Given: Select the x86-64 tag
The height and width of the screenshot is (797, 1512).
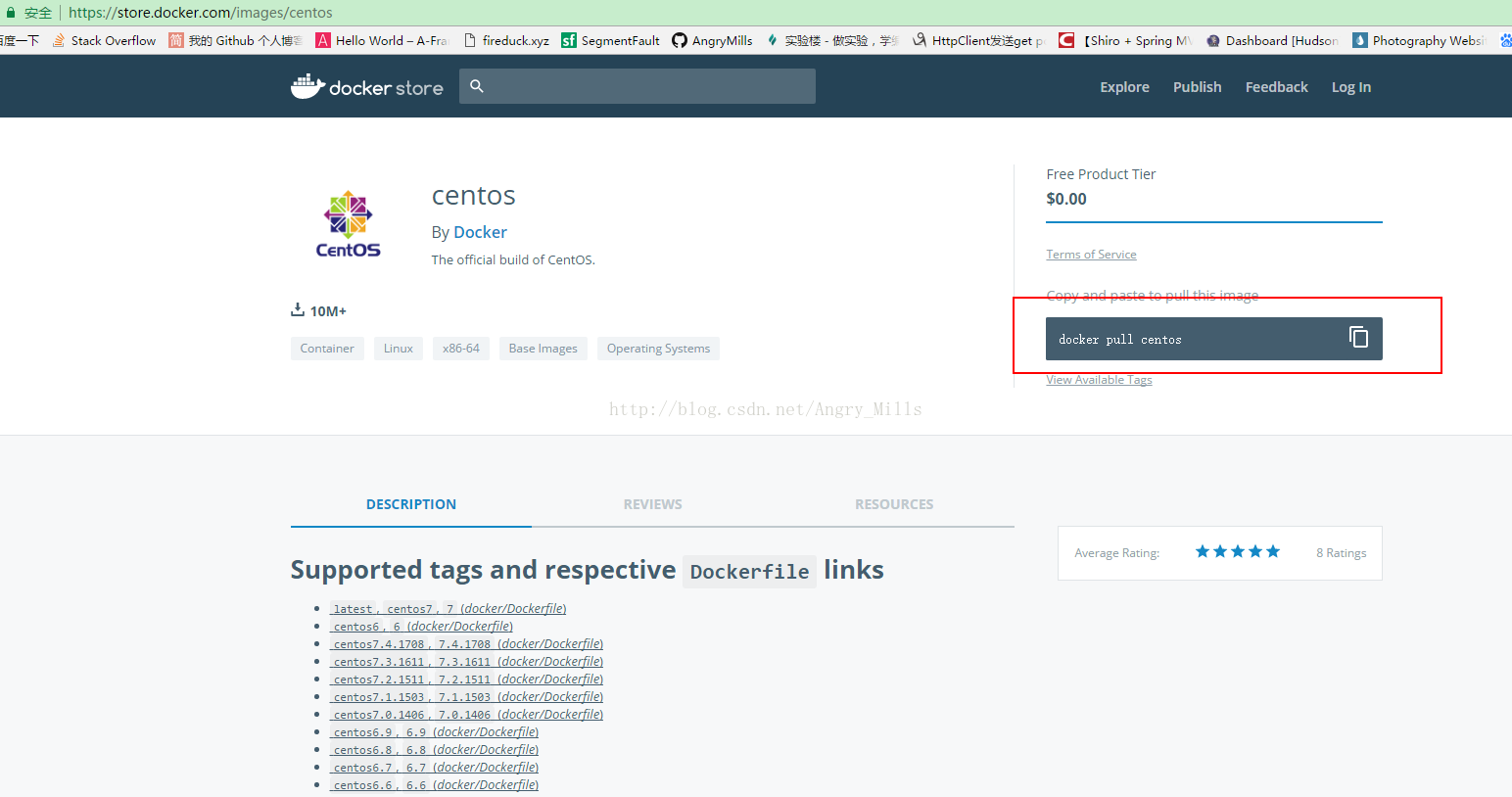Looking at the screenshot, I should [x=461, y=349].
